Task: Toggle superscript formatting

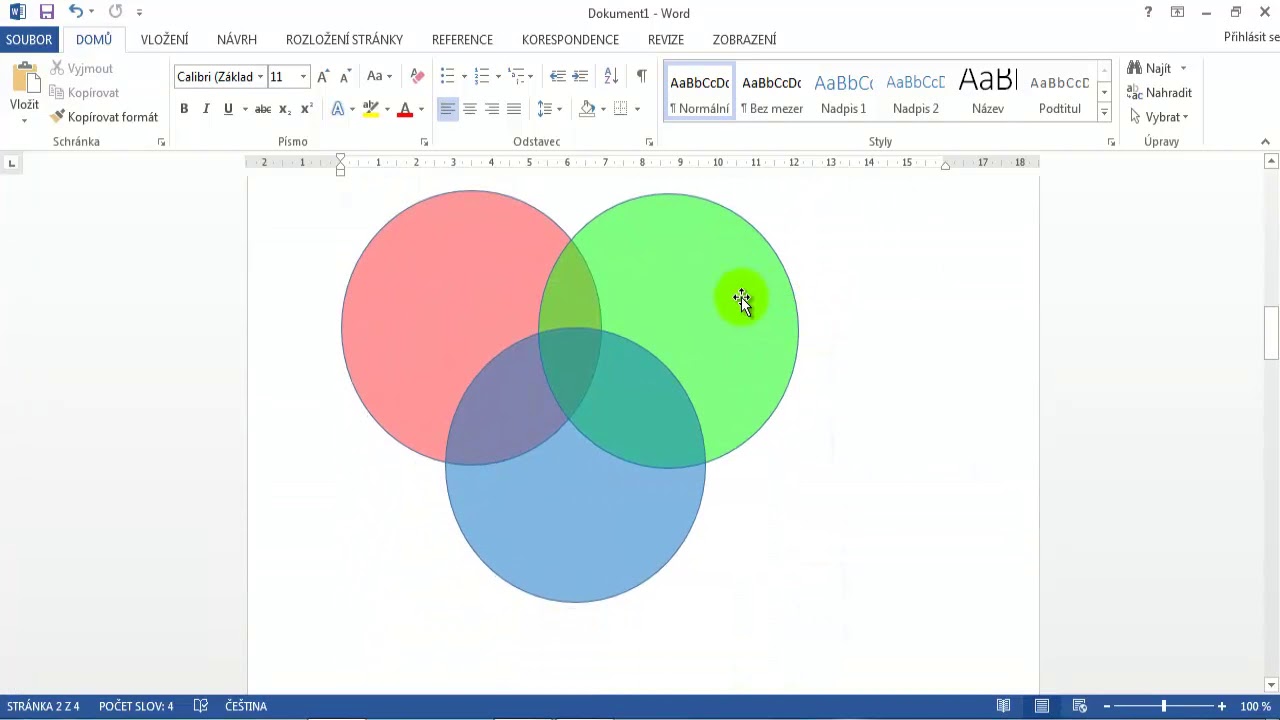Action: tap(307, 109)
